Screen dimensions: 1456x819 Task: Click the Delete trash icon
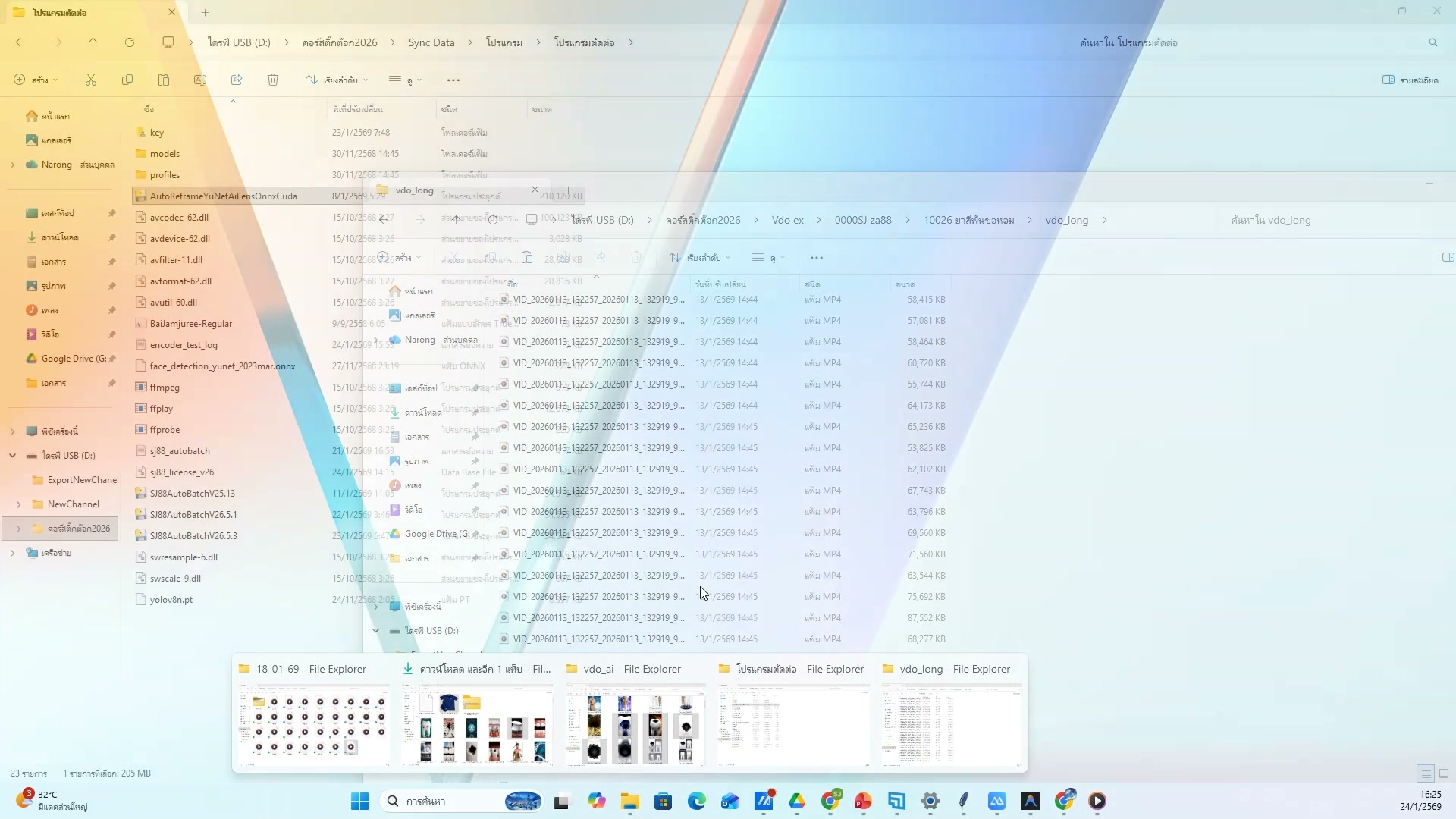click(x=273, y=80)
